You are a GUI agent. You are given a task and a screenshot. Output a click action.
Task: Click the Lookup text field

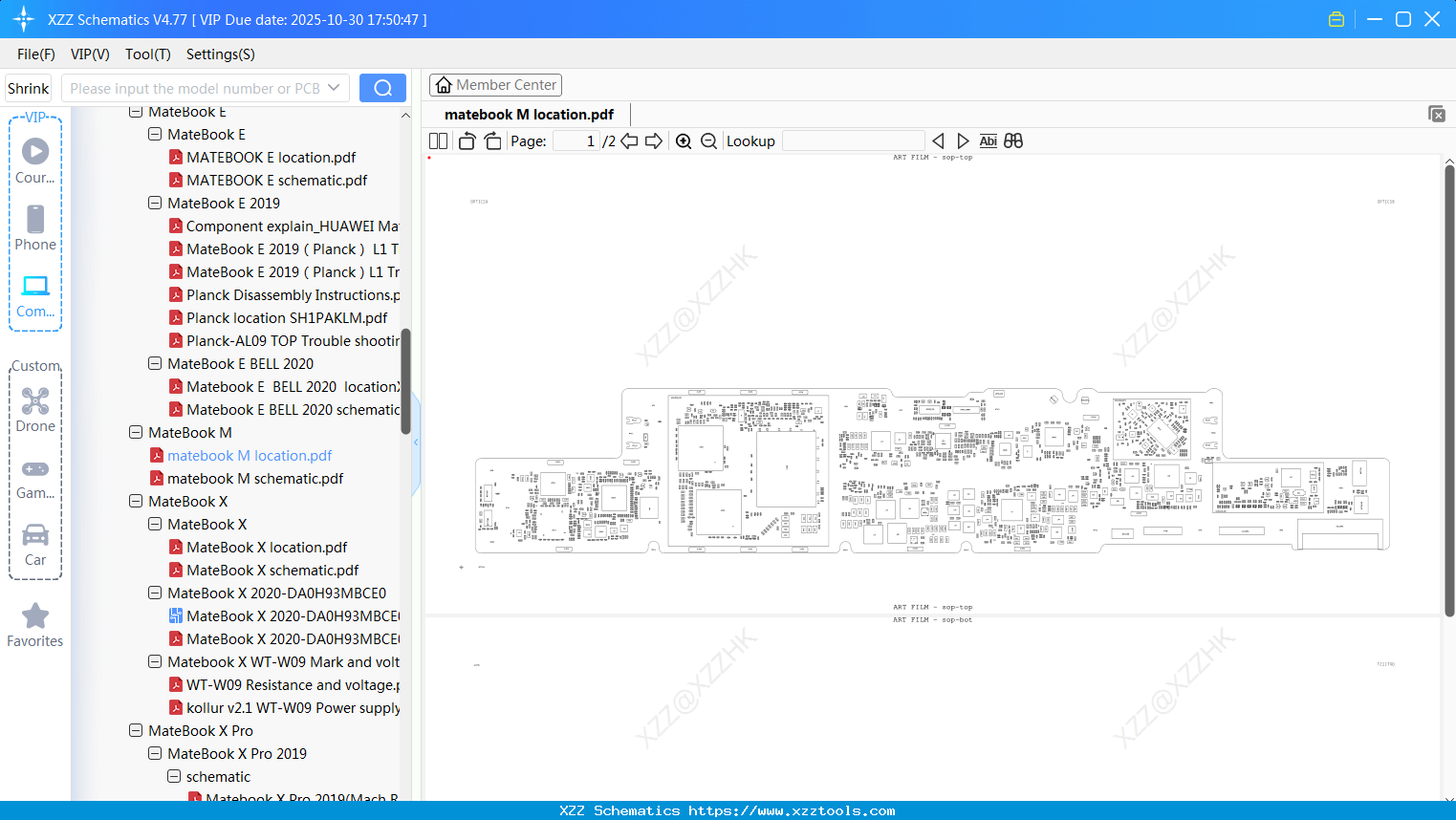853,141
